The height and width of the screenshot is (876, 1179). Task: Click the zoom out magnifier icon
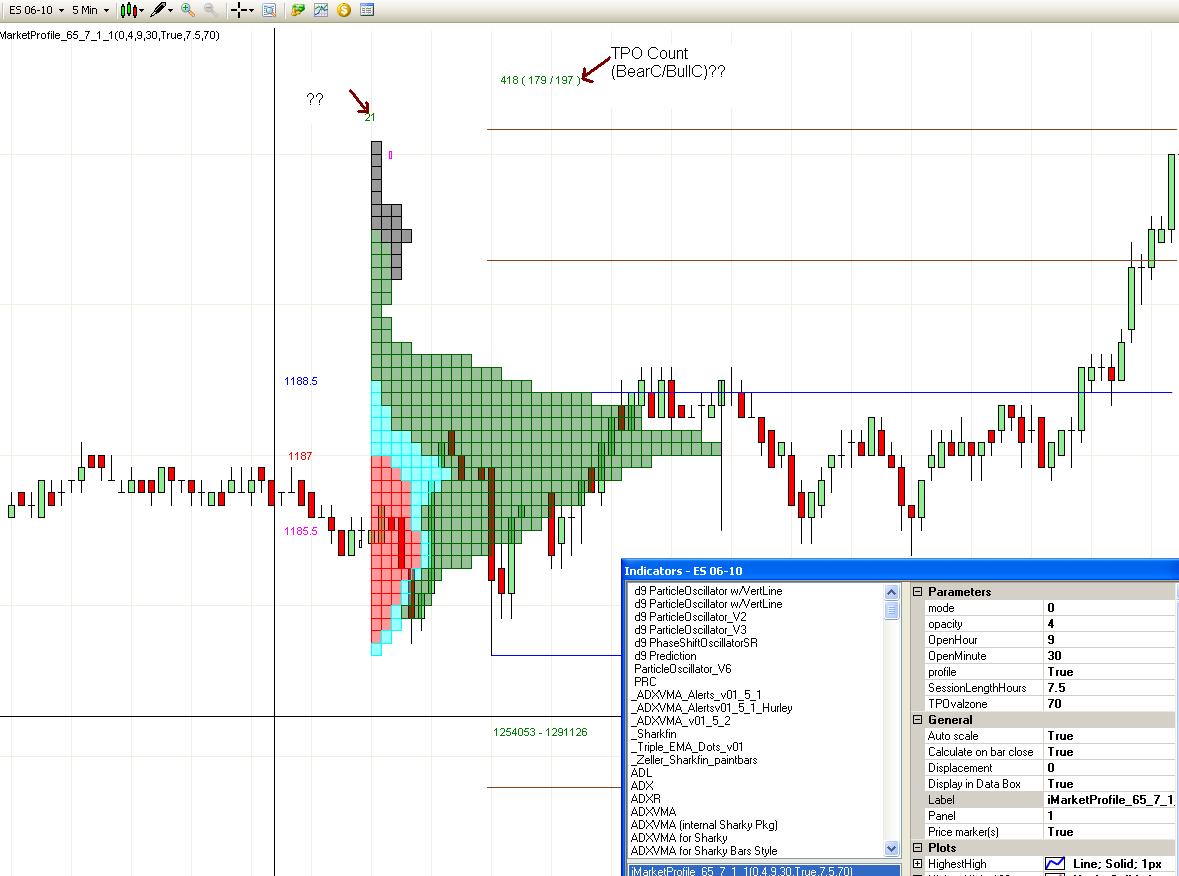click(x=211, y=10)
